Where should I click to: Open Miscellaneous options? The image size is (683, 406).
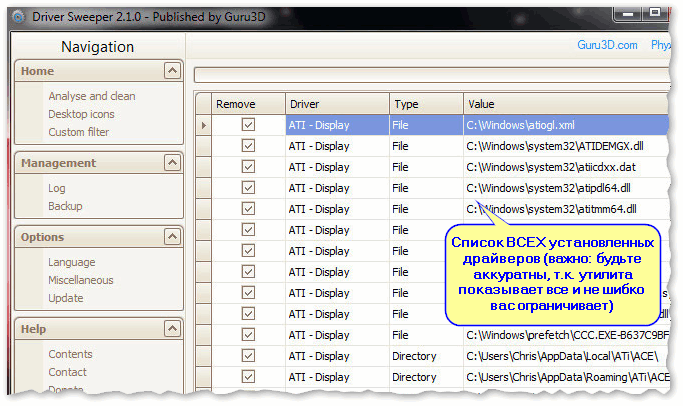point(81,280)
